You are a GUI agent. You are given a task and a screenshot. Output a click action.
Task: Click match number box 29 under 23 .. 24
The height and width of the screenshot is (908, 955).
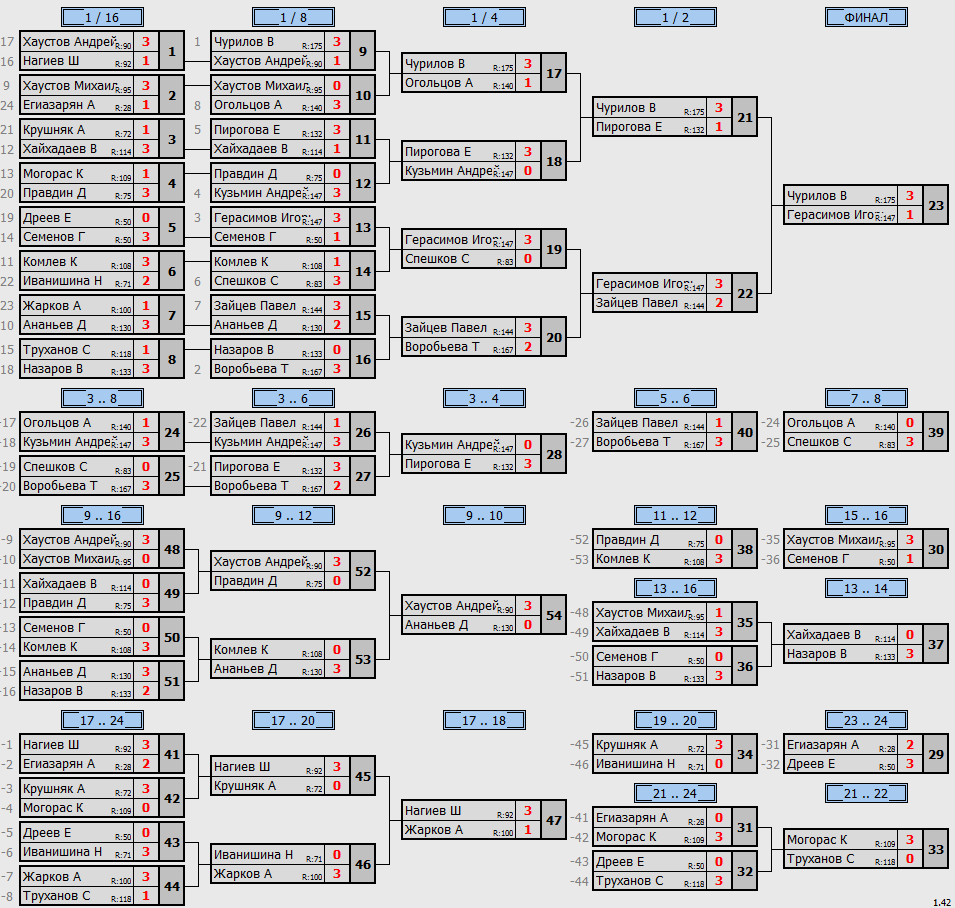point(936,754)
